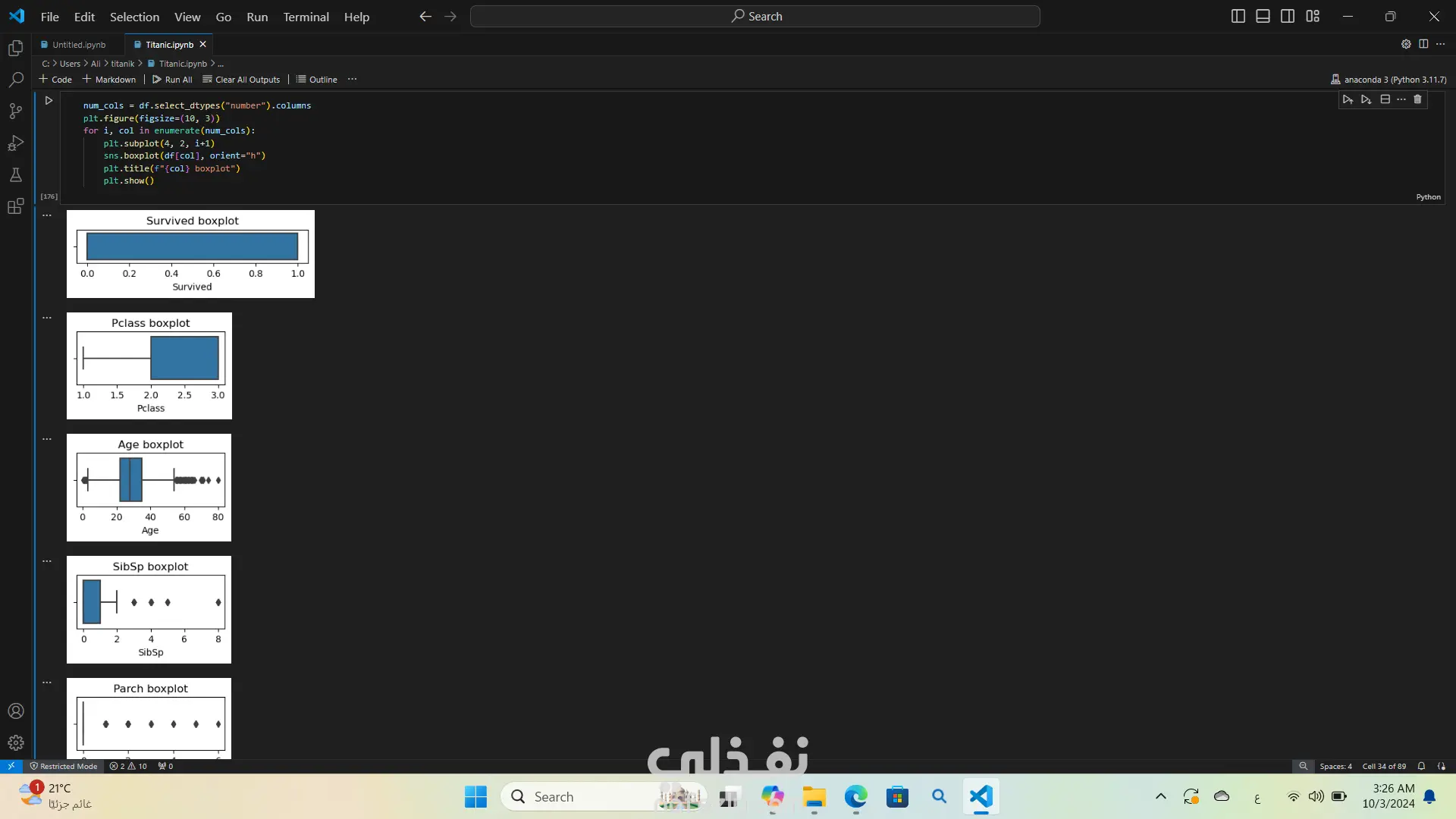Expand output options for Survived boxplot
1456x819 pixels.
(47, 215)
